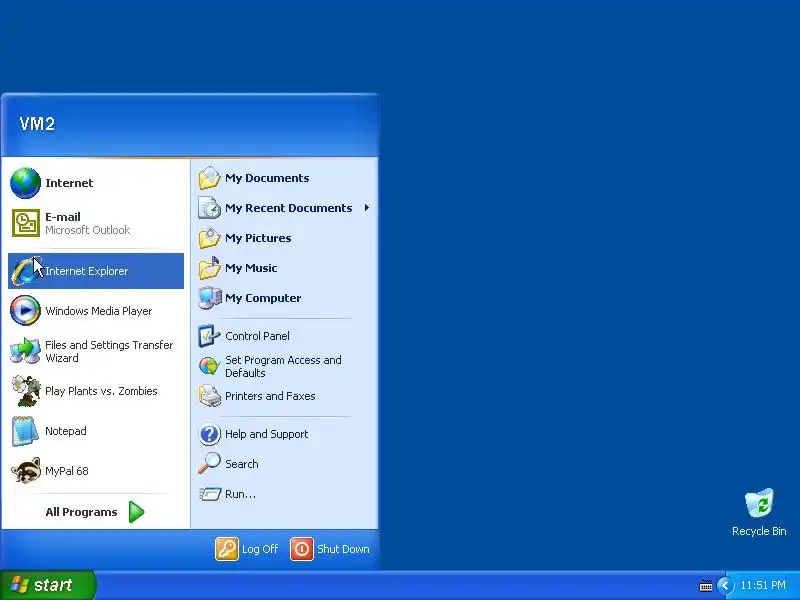Click the keyboard icon in system tray
This screenshot has height=600, width=800.
pyautogui.click(x=706, y=586)
